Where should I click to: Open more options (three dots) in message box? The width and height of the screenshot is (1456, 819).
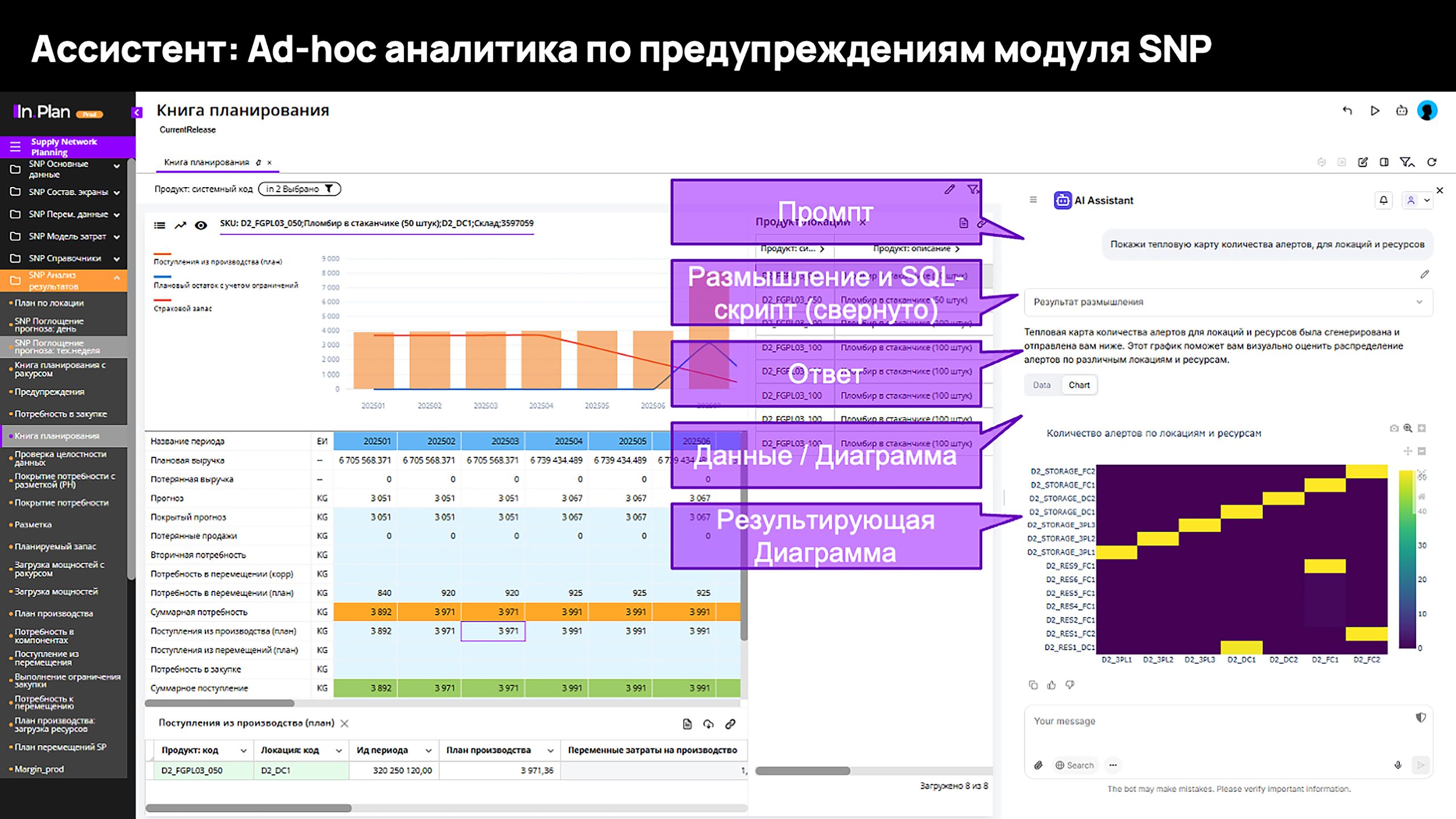tap(1113, 765)
